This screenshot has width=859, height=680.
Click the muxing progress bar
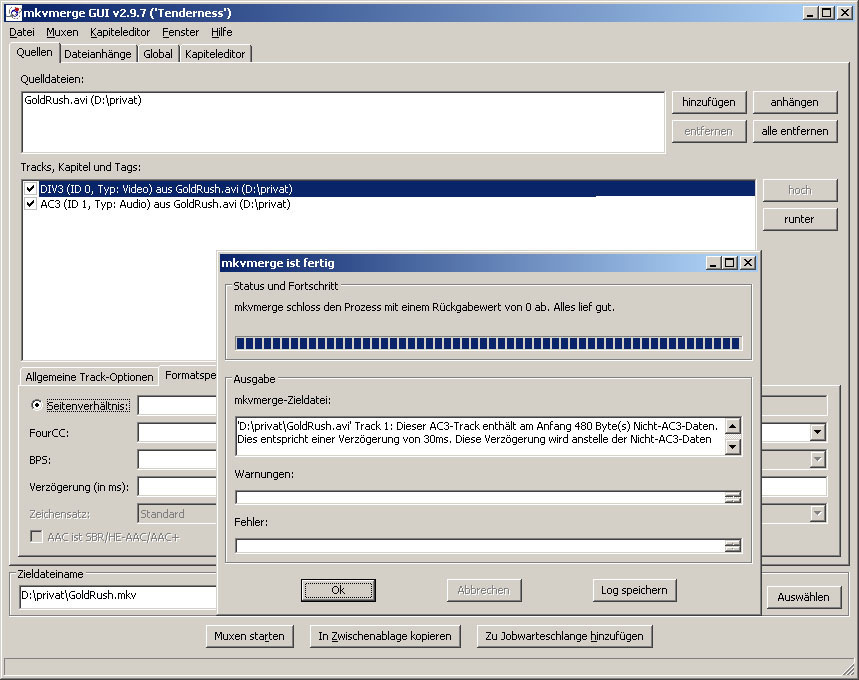tap(488, 344)
